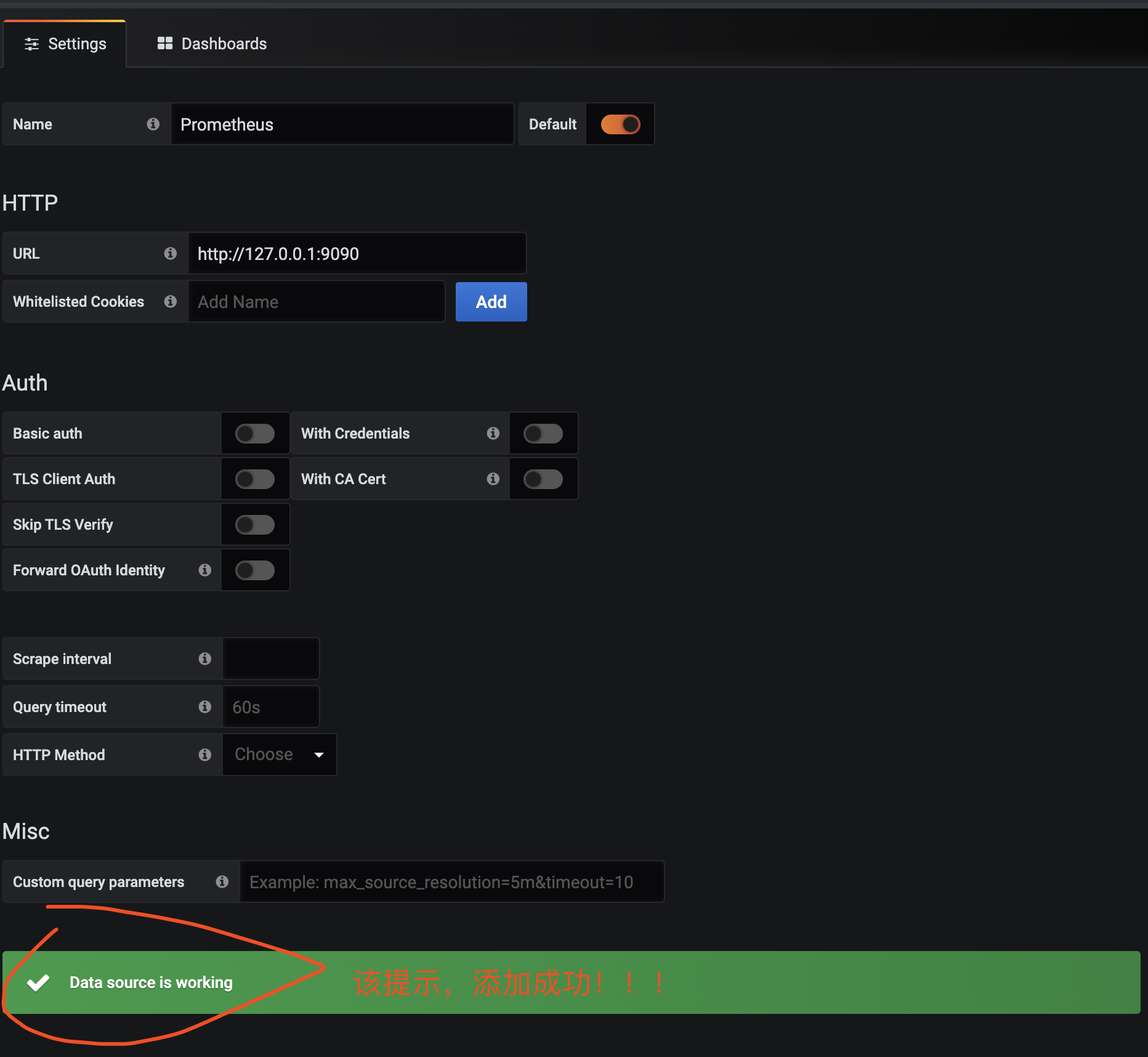This screenshot has width=1148, height=1057.
Task: Click the Settings tab sliders icon
Action: [x=32, y=44]
